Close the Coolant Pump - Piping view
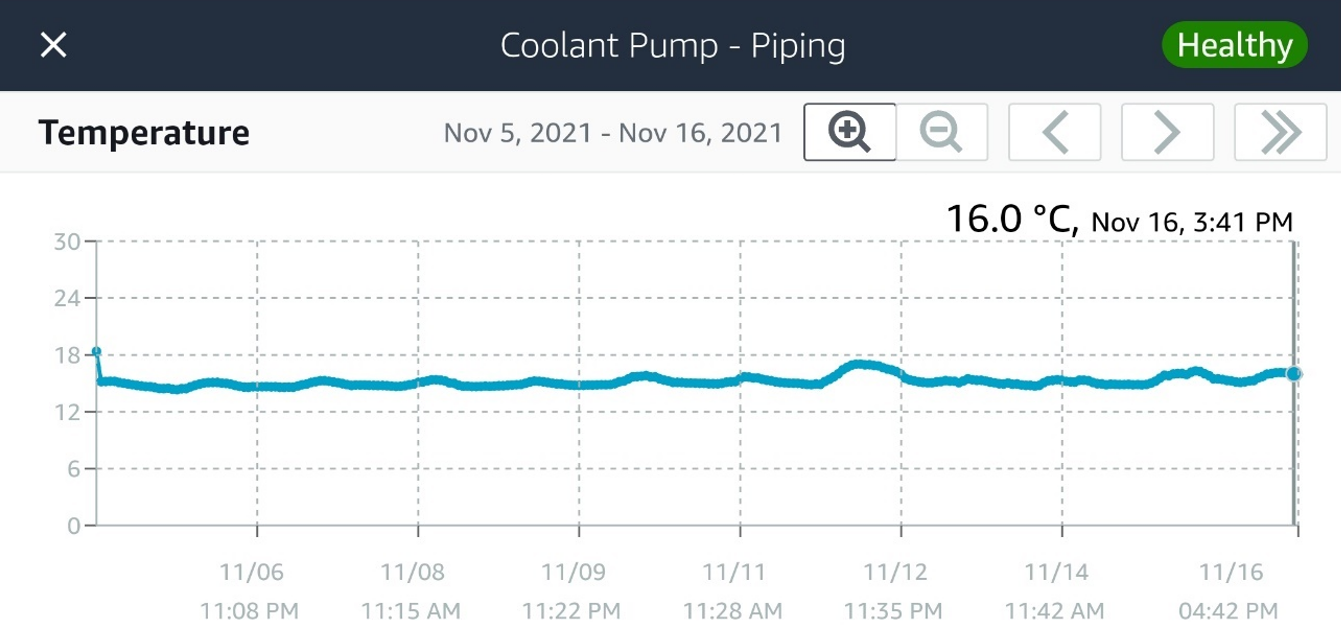 pyautogui.click(x=53, y=45)
